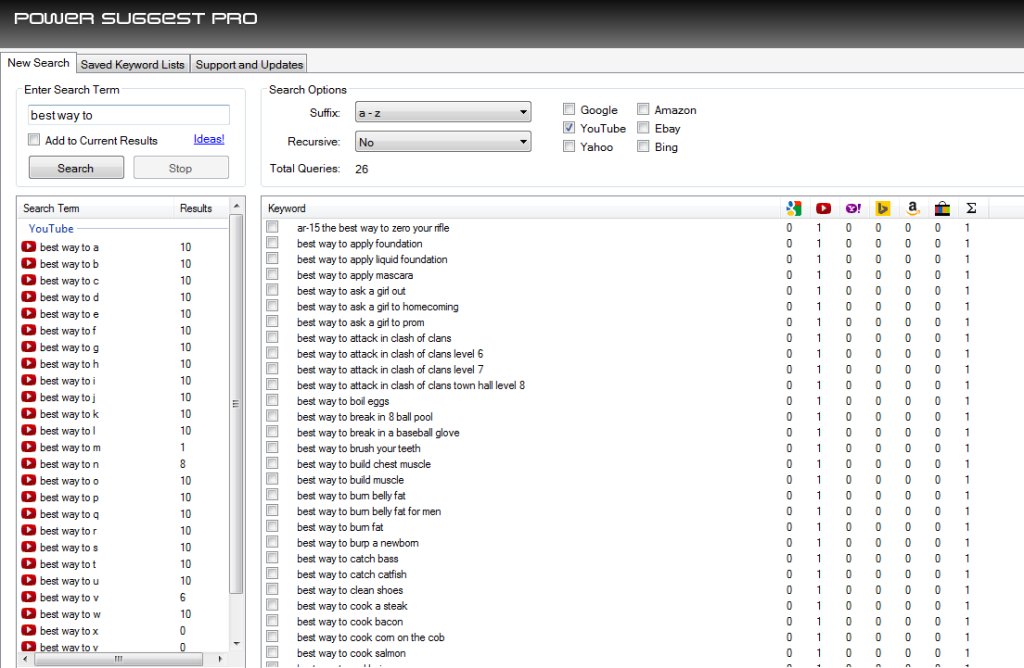Viewport: 1024px width, 668px height.
Task: Tick checkbox for 'best way to apply foundation'
Action: pos(272,243)
